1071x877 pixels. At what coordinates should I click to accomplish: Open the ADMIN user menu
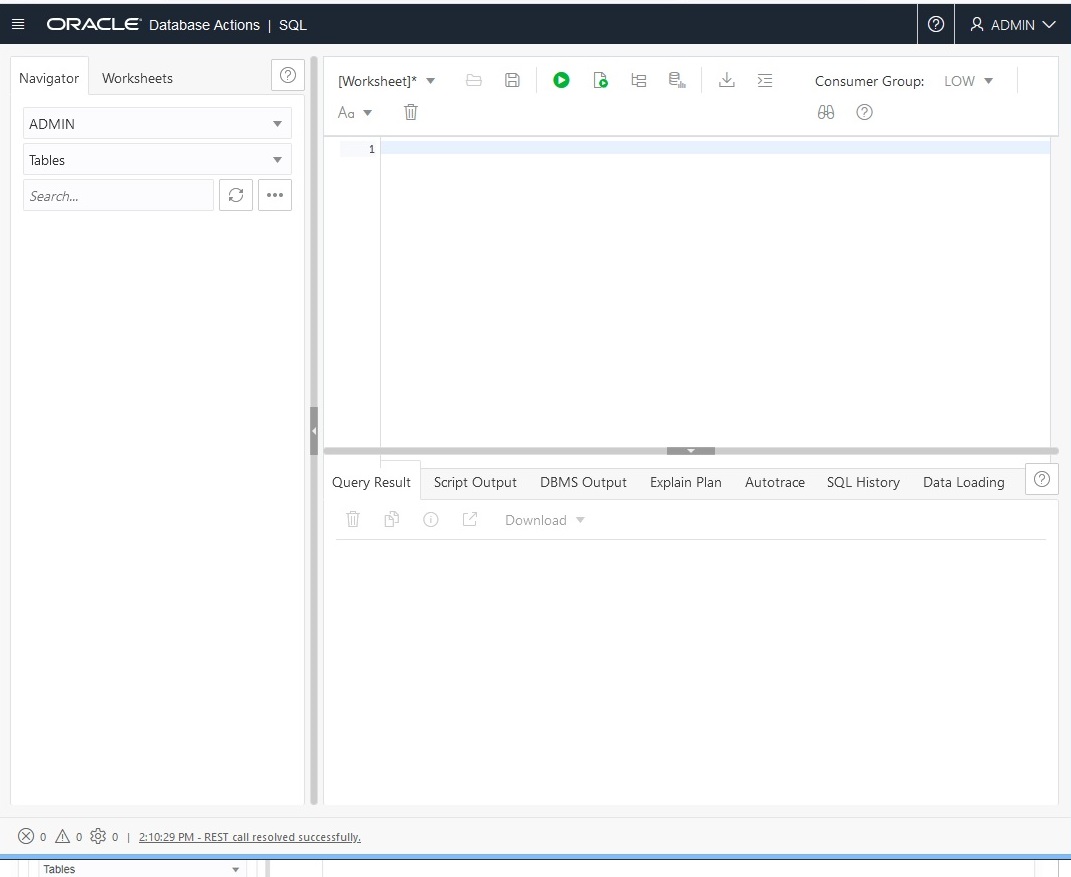click(1013, 24)
